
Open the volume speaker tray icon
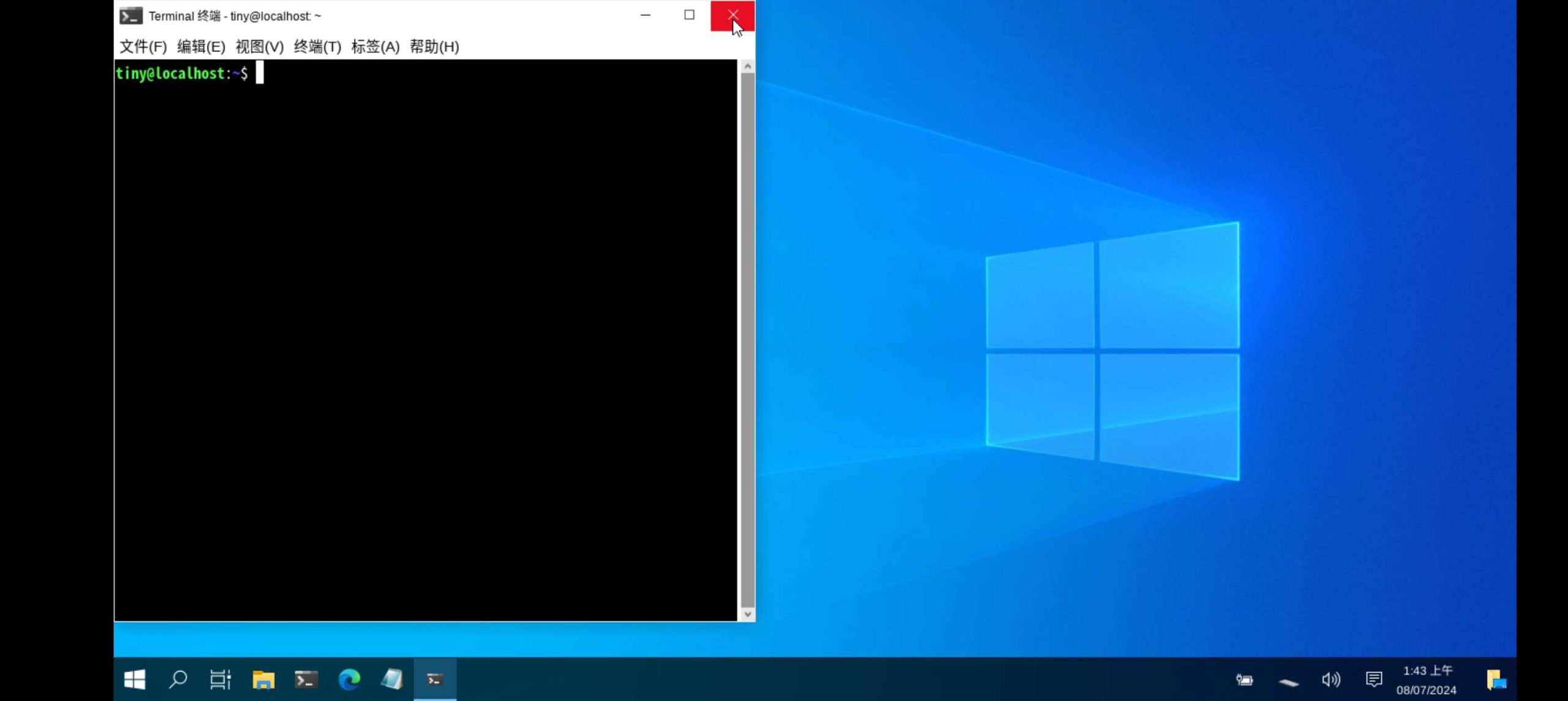click(x=1330, y=680)
